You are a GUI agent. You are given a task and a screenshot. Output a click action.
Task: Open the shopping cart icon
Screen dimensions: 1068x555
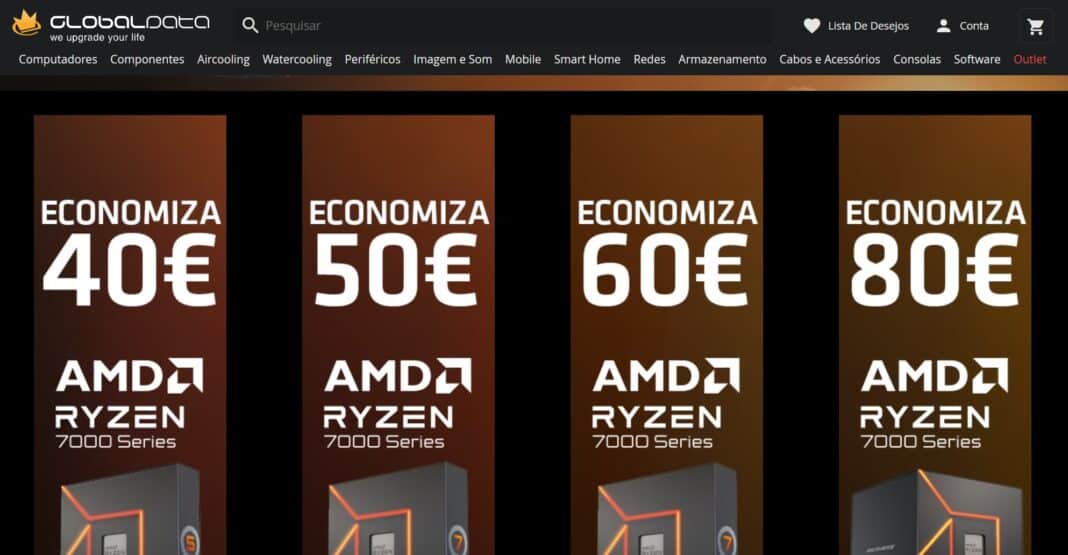(x=1036, y=27)
